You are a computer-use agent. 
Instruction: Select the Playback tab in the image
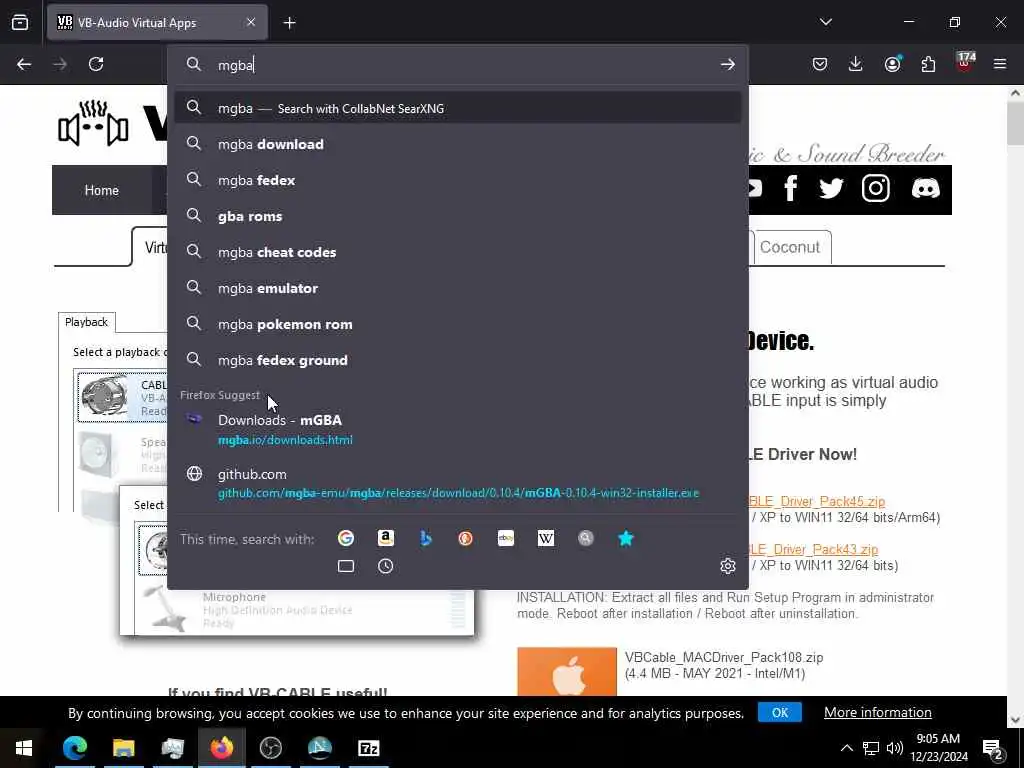point(86,322)
